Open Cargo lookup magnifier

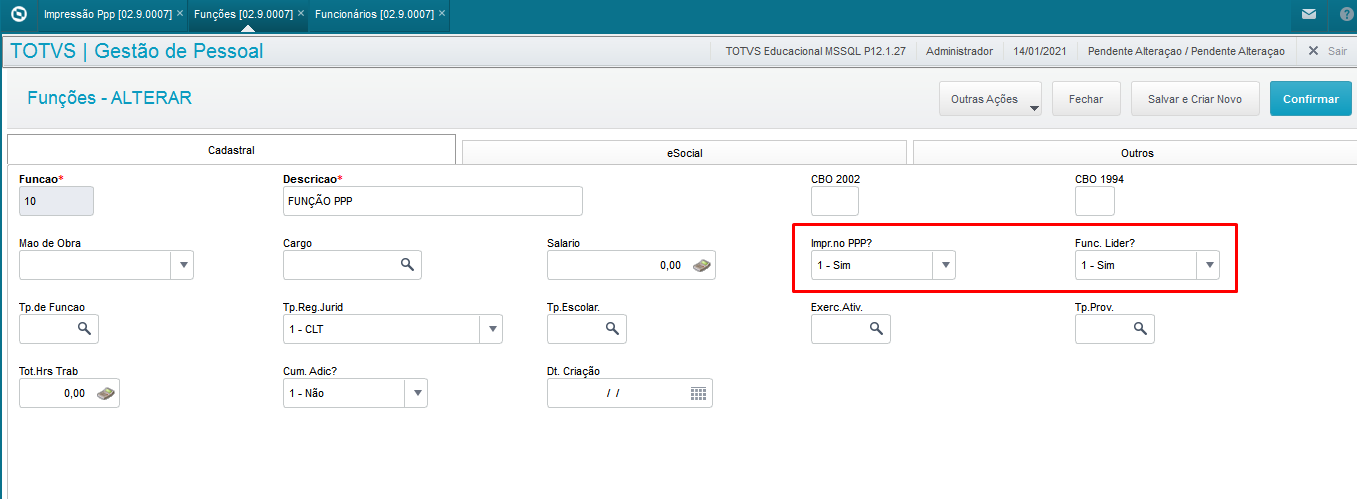[x=407, y=265]
